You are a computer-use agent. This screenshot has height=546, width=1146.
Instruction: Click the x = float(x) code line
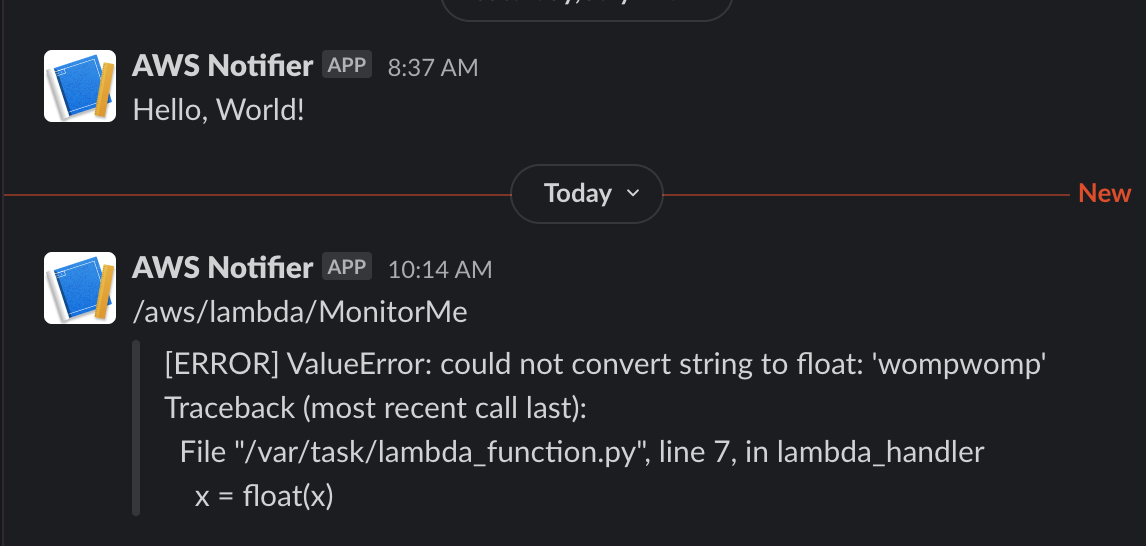pyautogui.click(x=263, y=495)
